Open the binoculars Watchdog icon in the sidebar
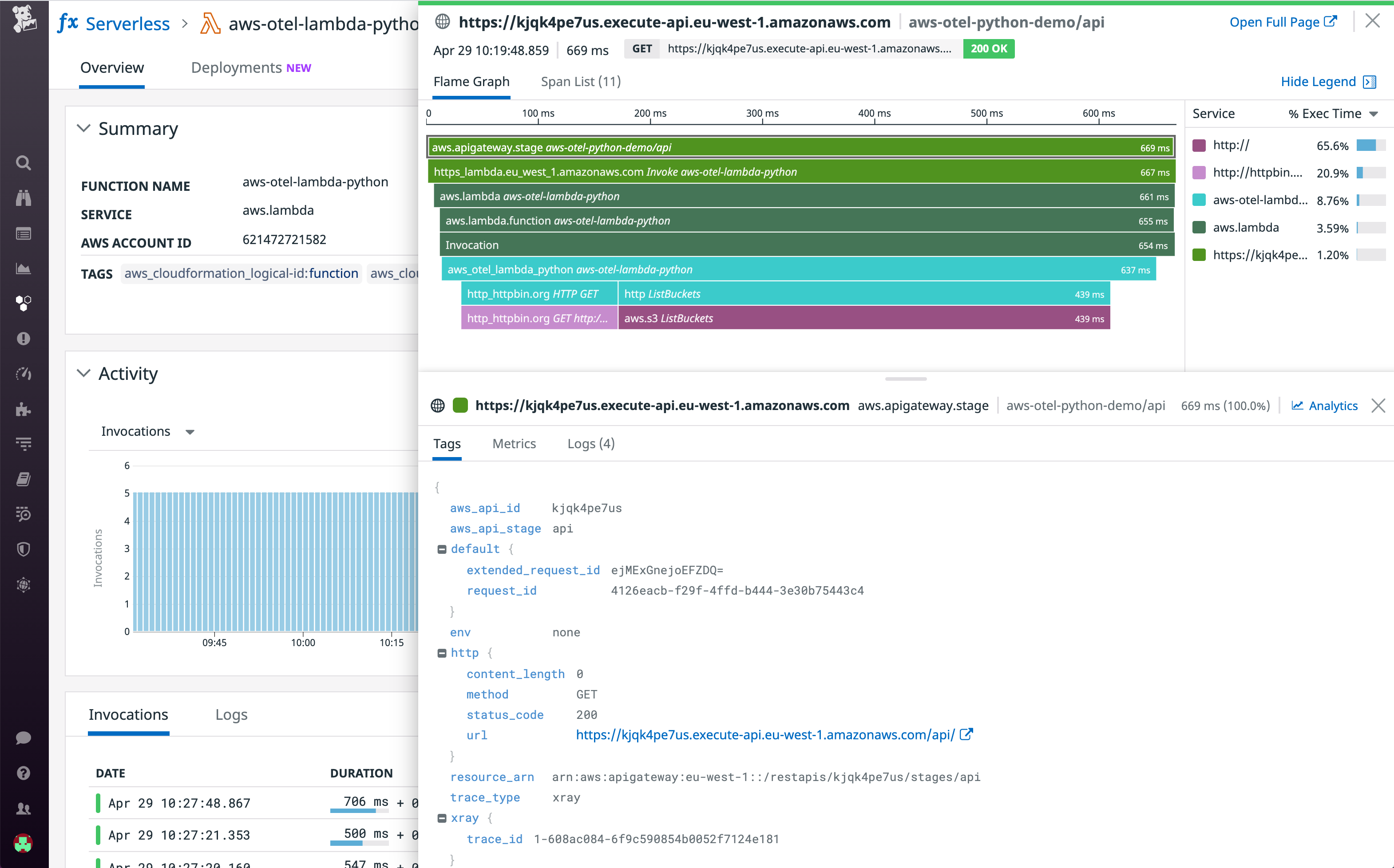 pos(24,198)
